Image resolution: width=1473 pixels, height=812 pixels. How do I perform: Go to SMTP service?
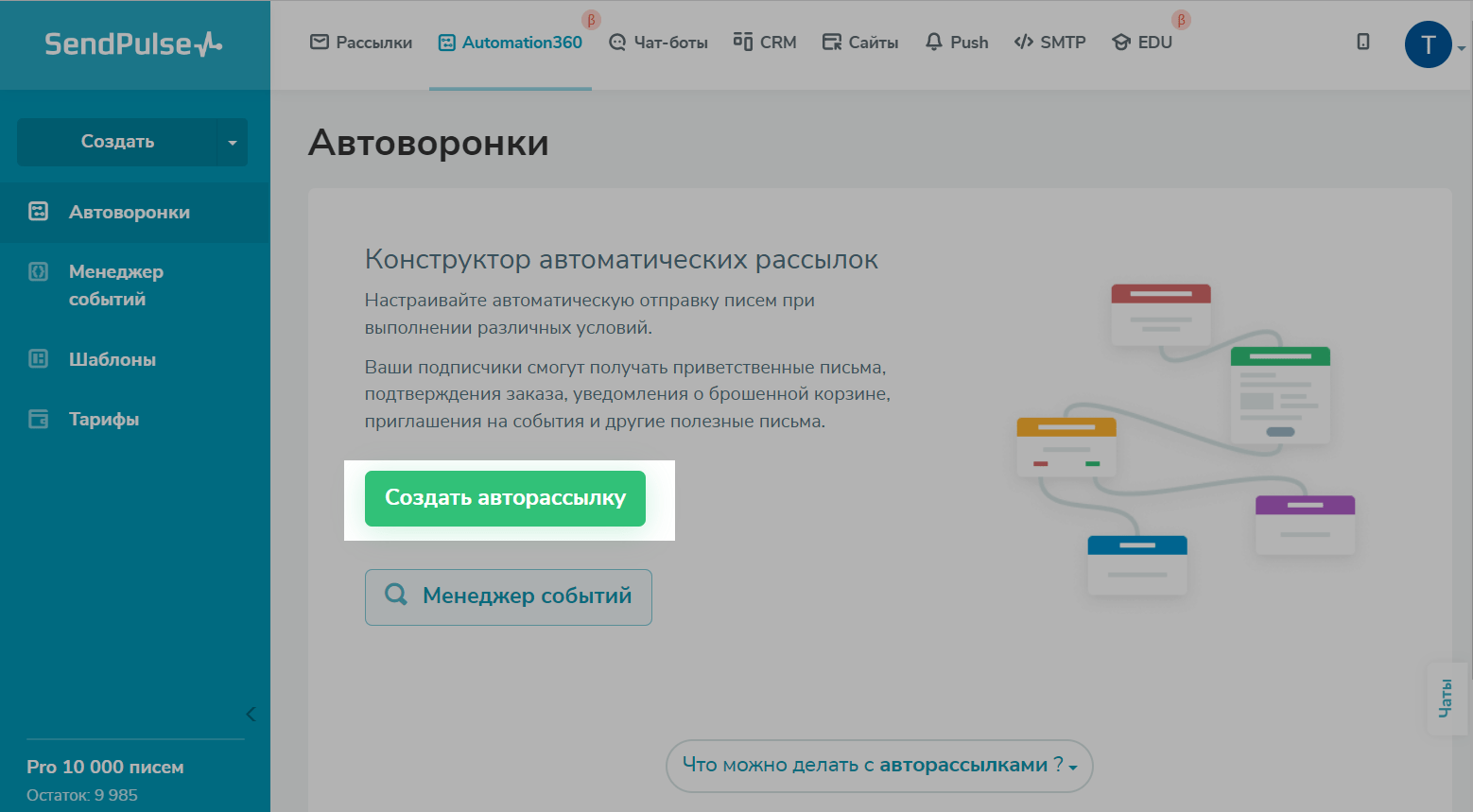coord(1049,43)
